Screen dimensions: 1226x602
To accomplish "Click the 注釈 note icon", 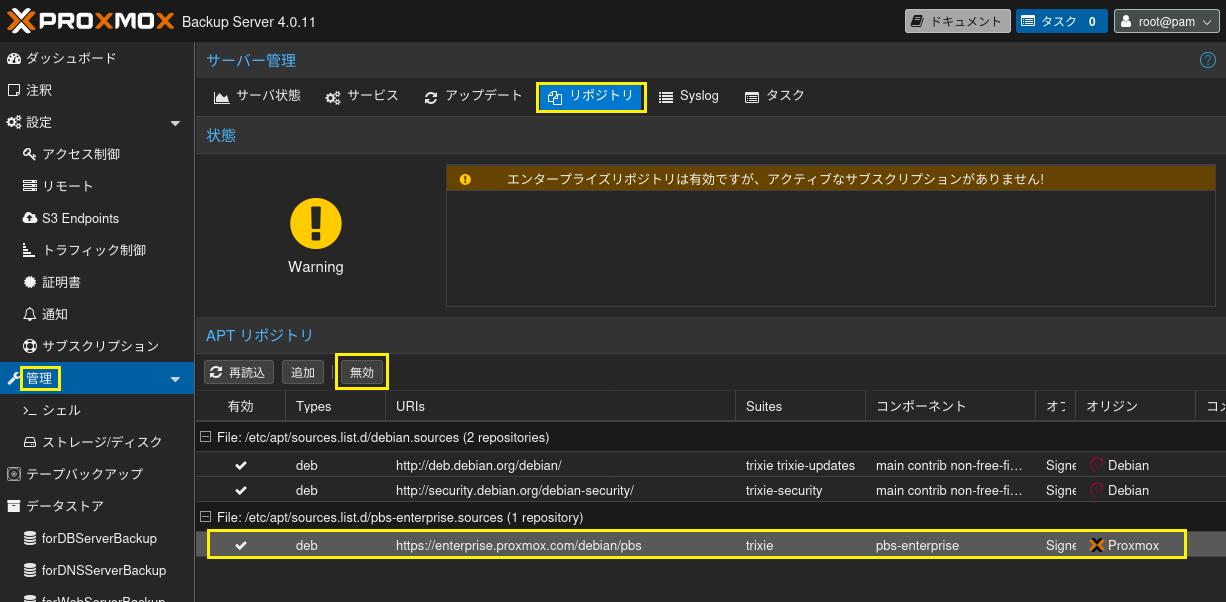I will tap(14, 90).
